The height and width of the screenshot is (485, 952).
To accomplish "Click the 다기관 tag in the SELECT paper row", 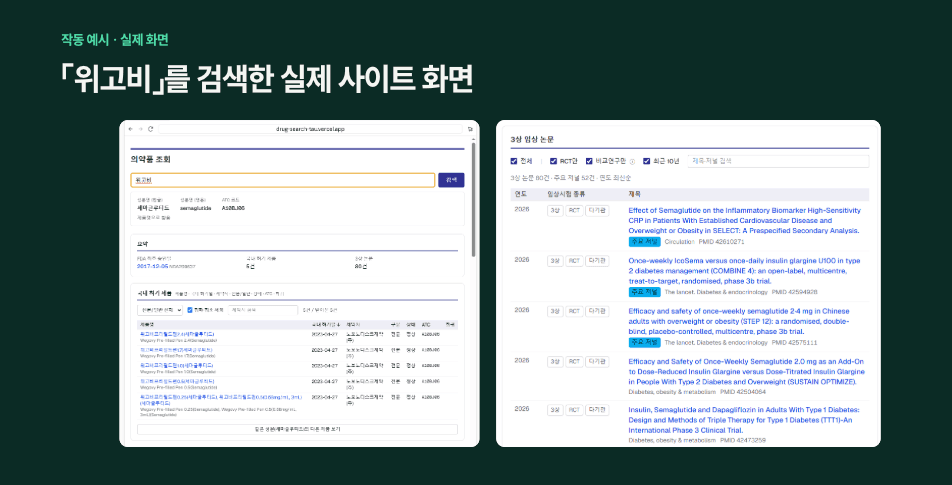I will click(597, 211).
